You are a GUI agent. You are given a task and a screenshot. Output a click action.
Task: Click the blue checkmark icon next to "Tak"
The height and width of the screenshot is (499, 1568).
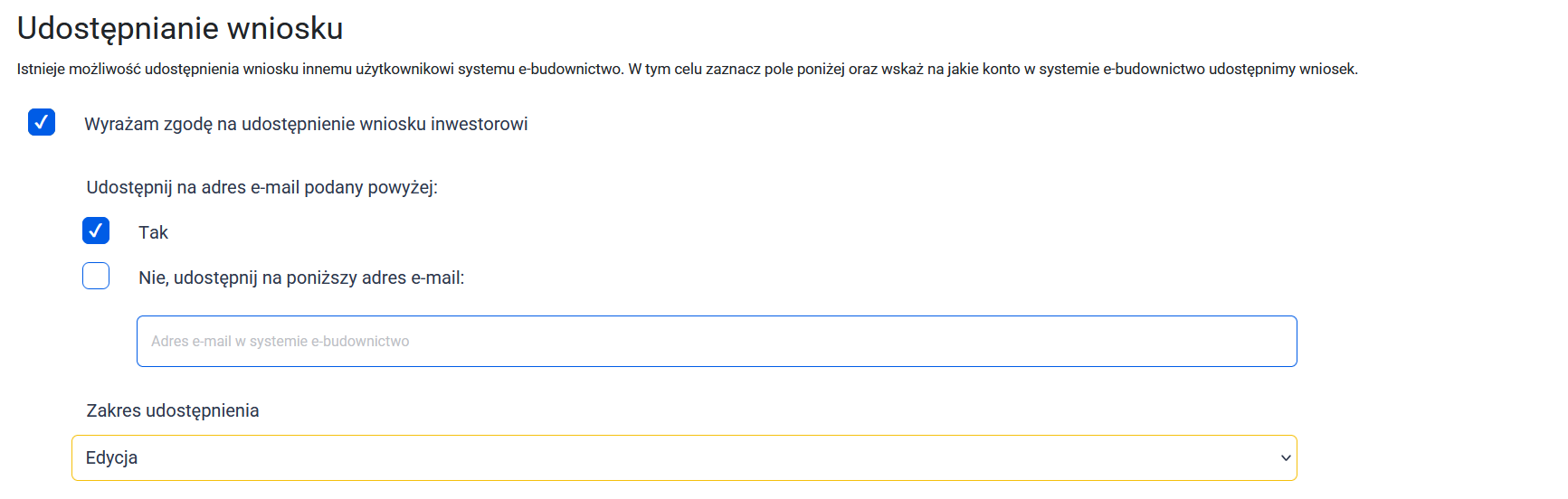tap(96, 231)
